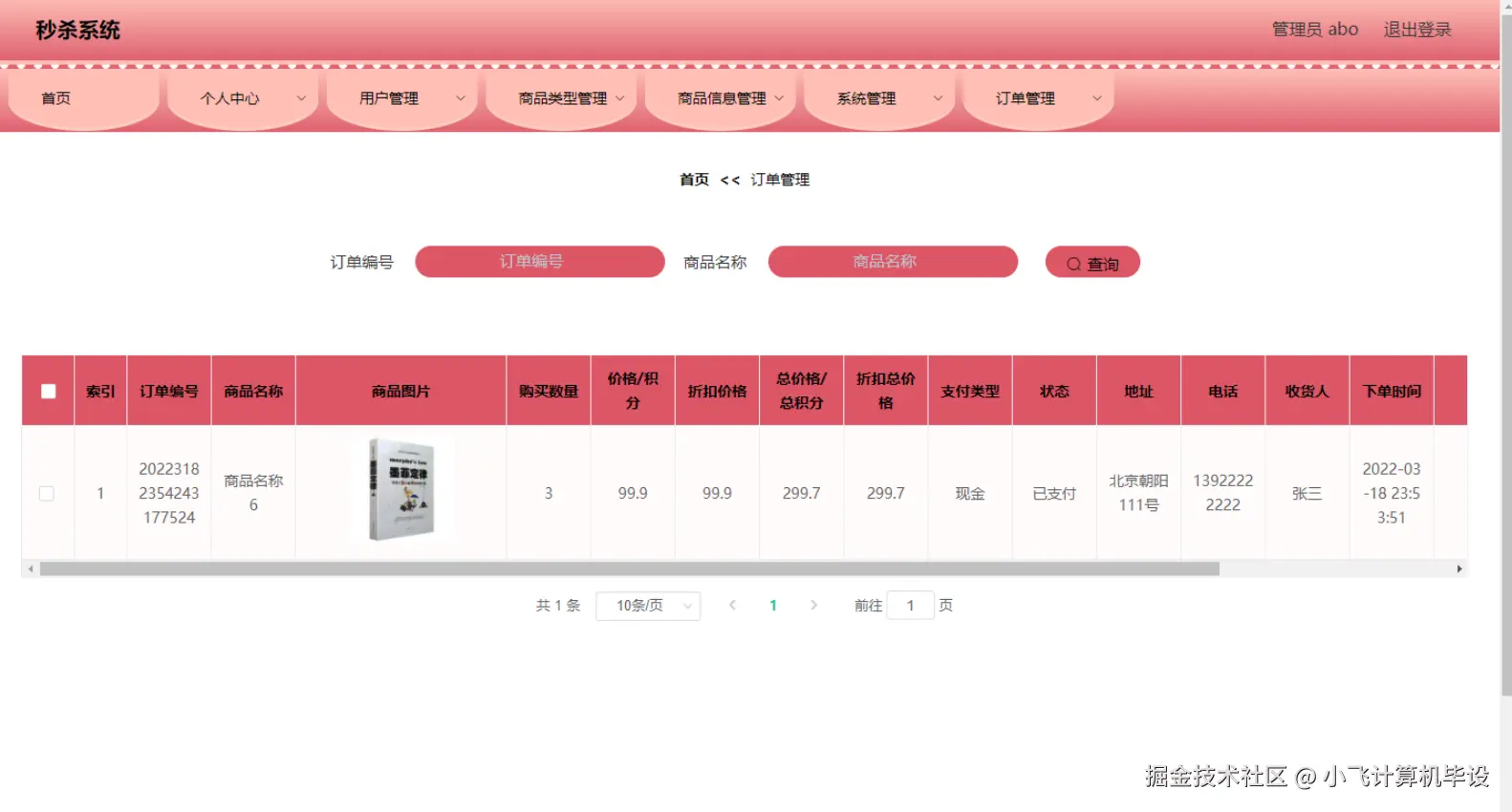Click the 下单时间 column header

tap(1392, 391)
